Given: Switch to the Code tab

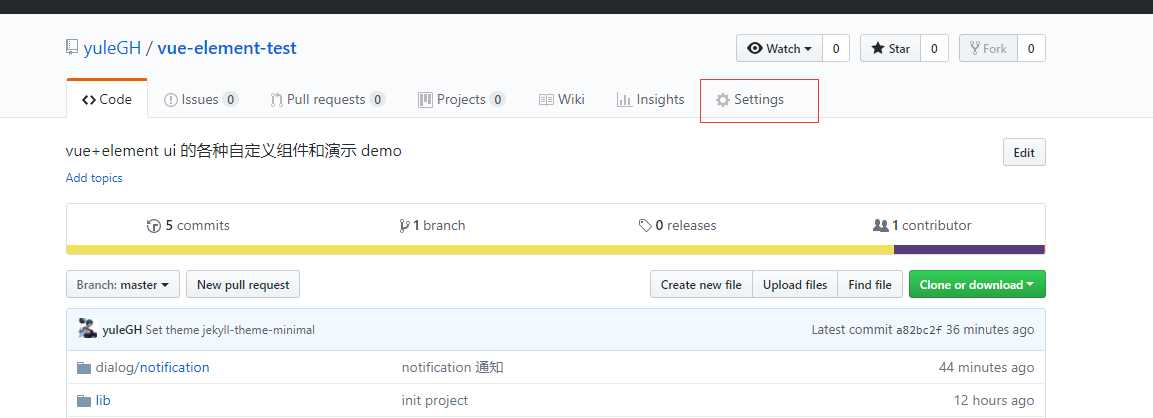Looking at the screenshot, I should tap(107, 99).
